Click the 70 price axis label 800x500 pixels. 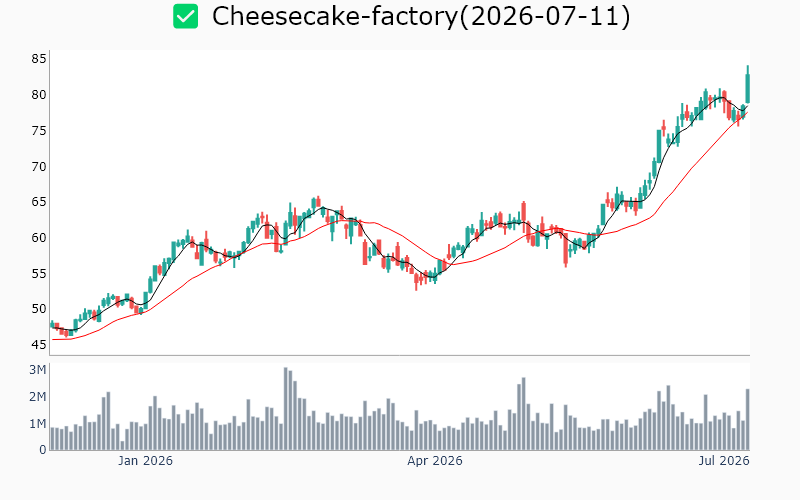(39, 167)
